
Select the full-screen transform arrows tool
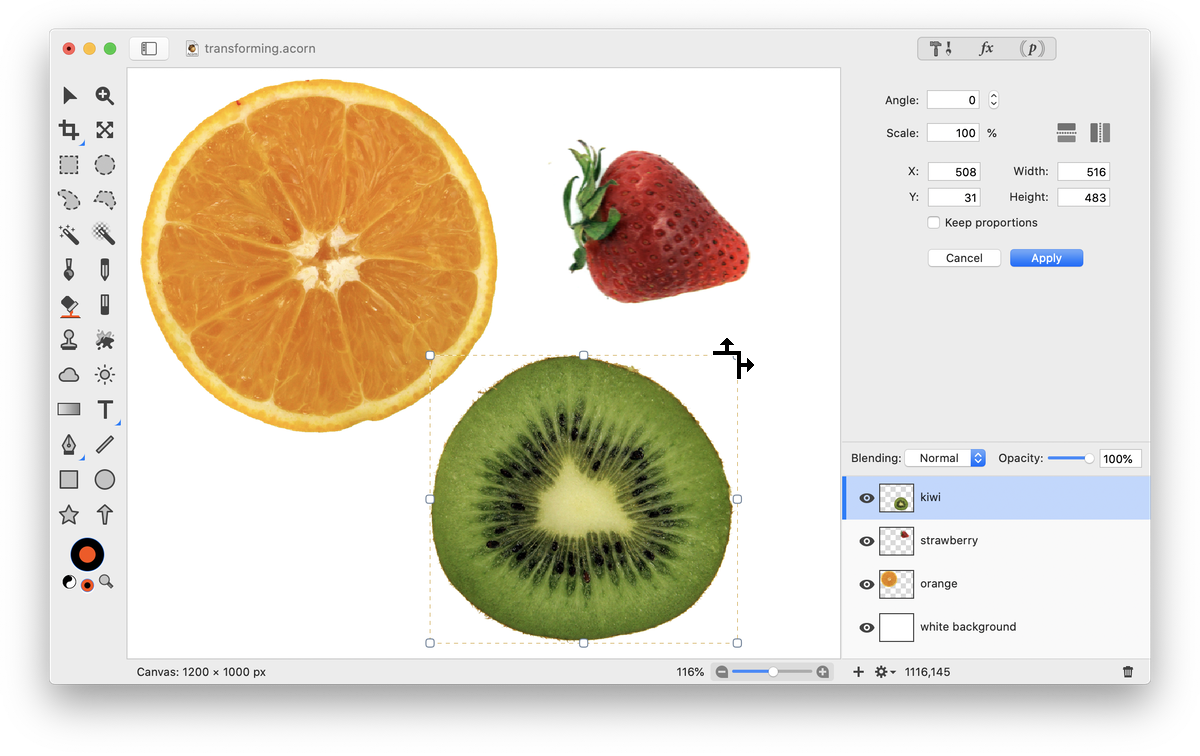(x=104, y=130)
